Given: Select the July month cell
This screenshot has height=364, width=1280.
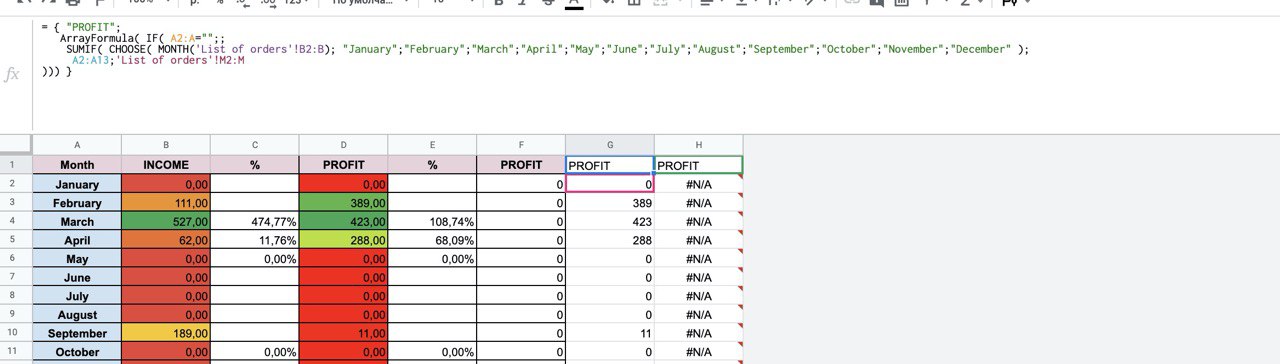Looking at the screenshot, I should pos(77,296).
